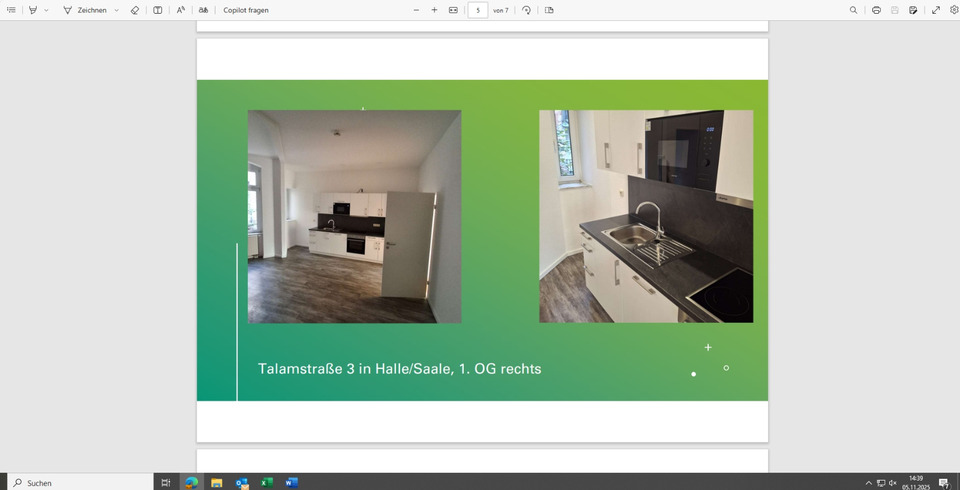The height and width of the screenshot is (490, 960).
Task: Zoom out with the minus button
Action: [x=417, y=10]
